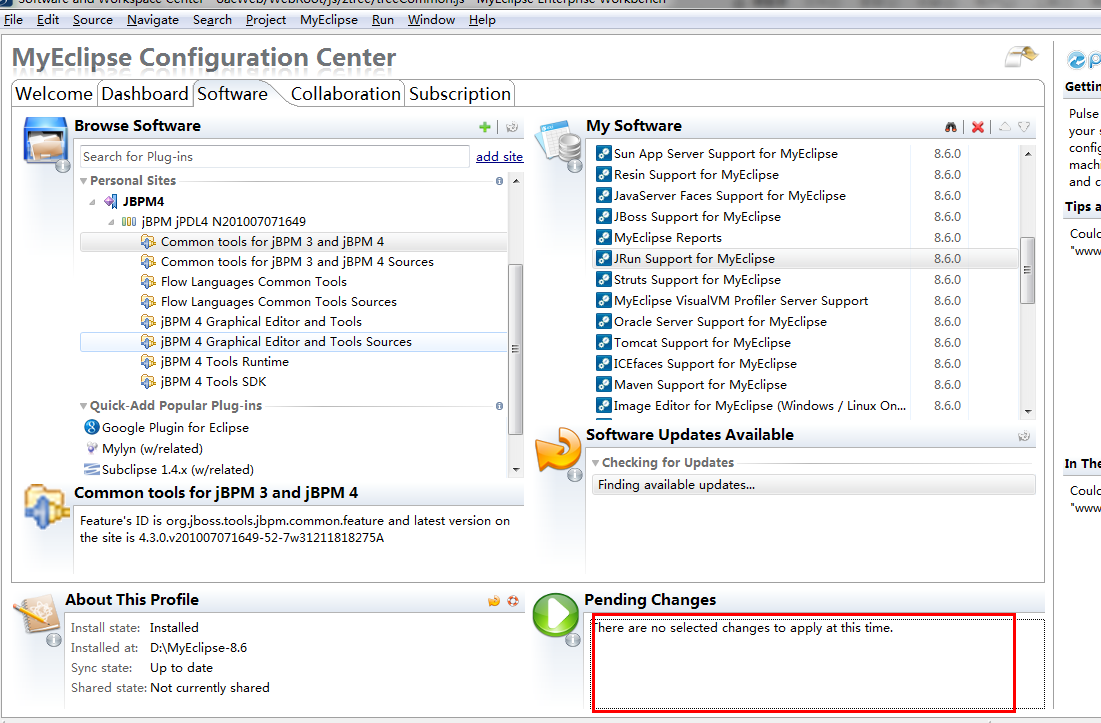Click the icon beside MyEclipse Reports

click(x=603, y=237)
